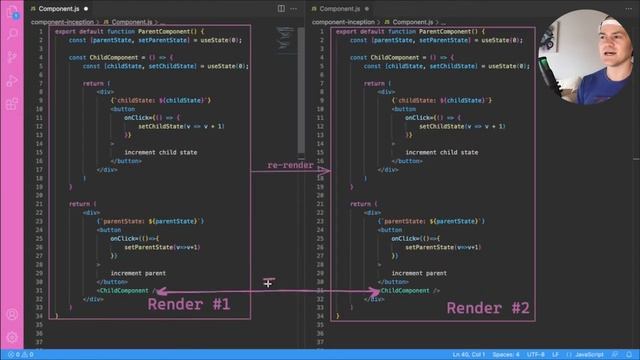Open More Actions ellipsis of left editor group
Image resolution: width=640 pixels, height=360 pixels.
(293, 9)
